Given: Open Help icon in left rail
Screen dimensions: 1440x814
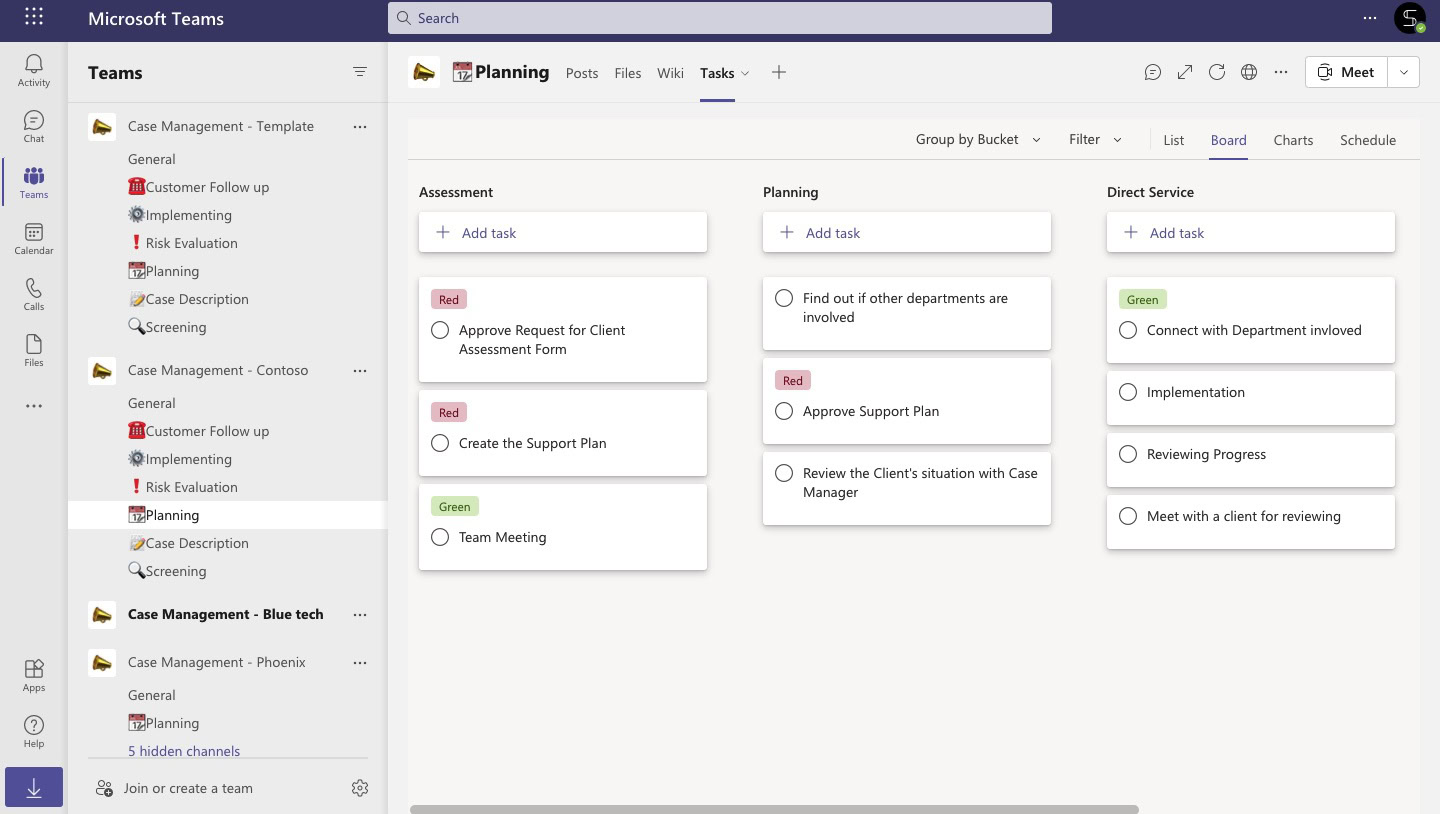Looking at the screenshot, I should pyautogui.click(x=34, y=731).
